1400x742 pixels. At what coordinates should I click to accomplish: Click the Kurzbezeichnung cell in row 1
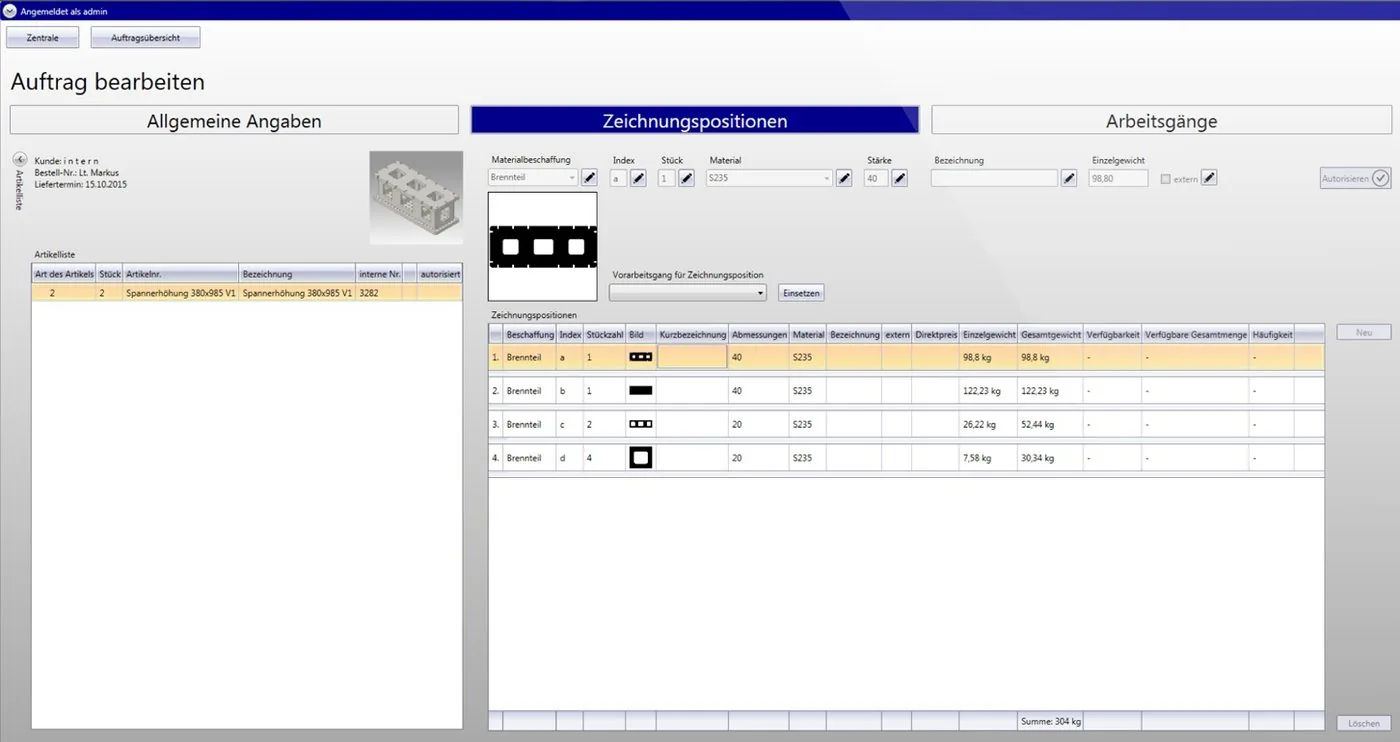pos(692,356)
